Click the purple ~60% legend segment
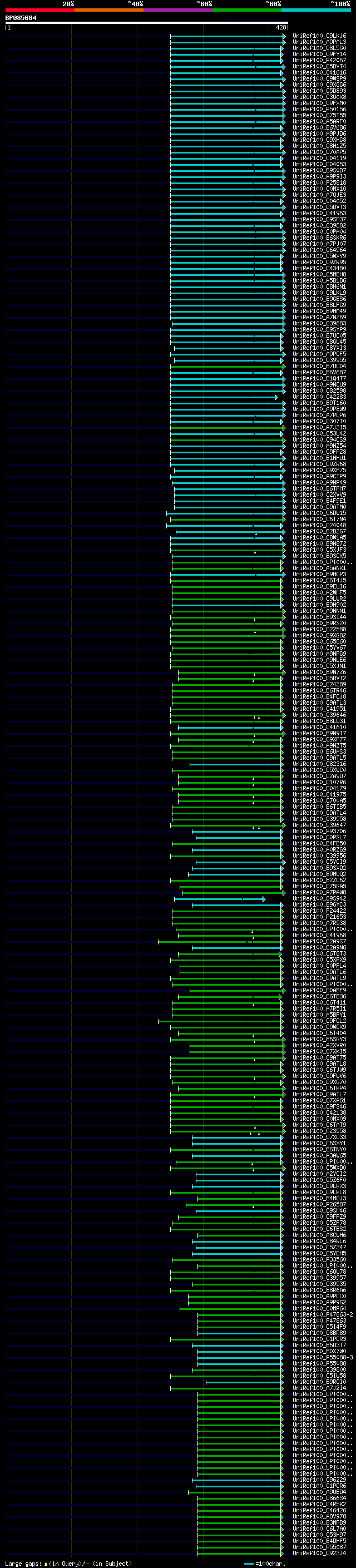The height and width of the screenshot is (1568, 356). pyautogui.click(x=179, y=10)
